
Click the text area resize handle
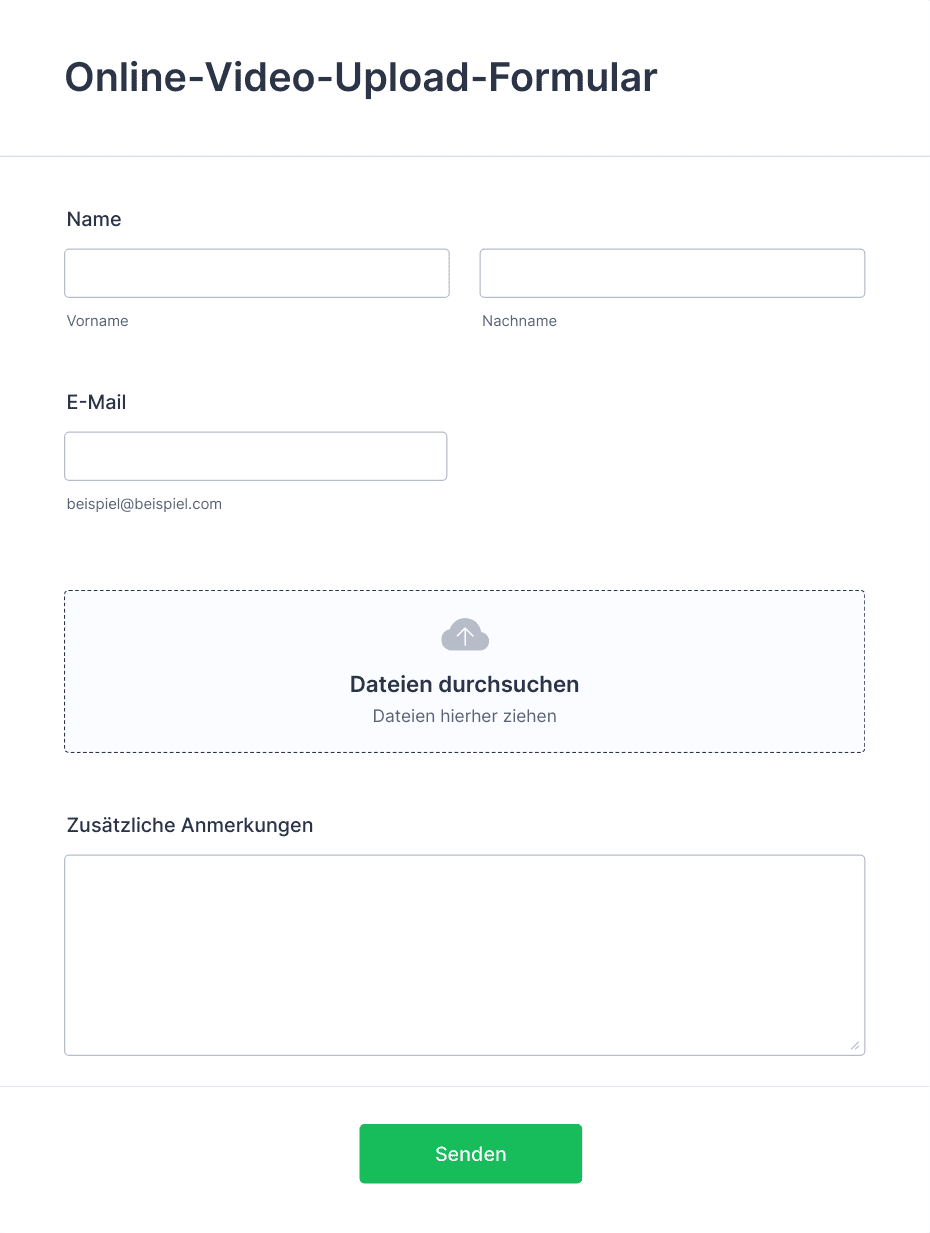(855, 1046)
